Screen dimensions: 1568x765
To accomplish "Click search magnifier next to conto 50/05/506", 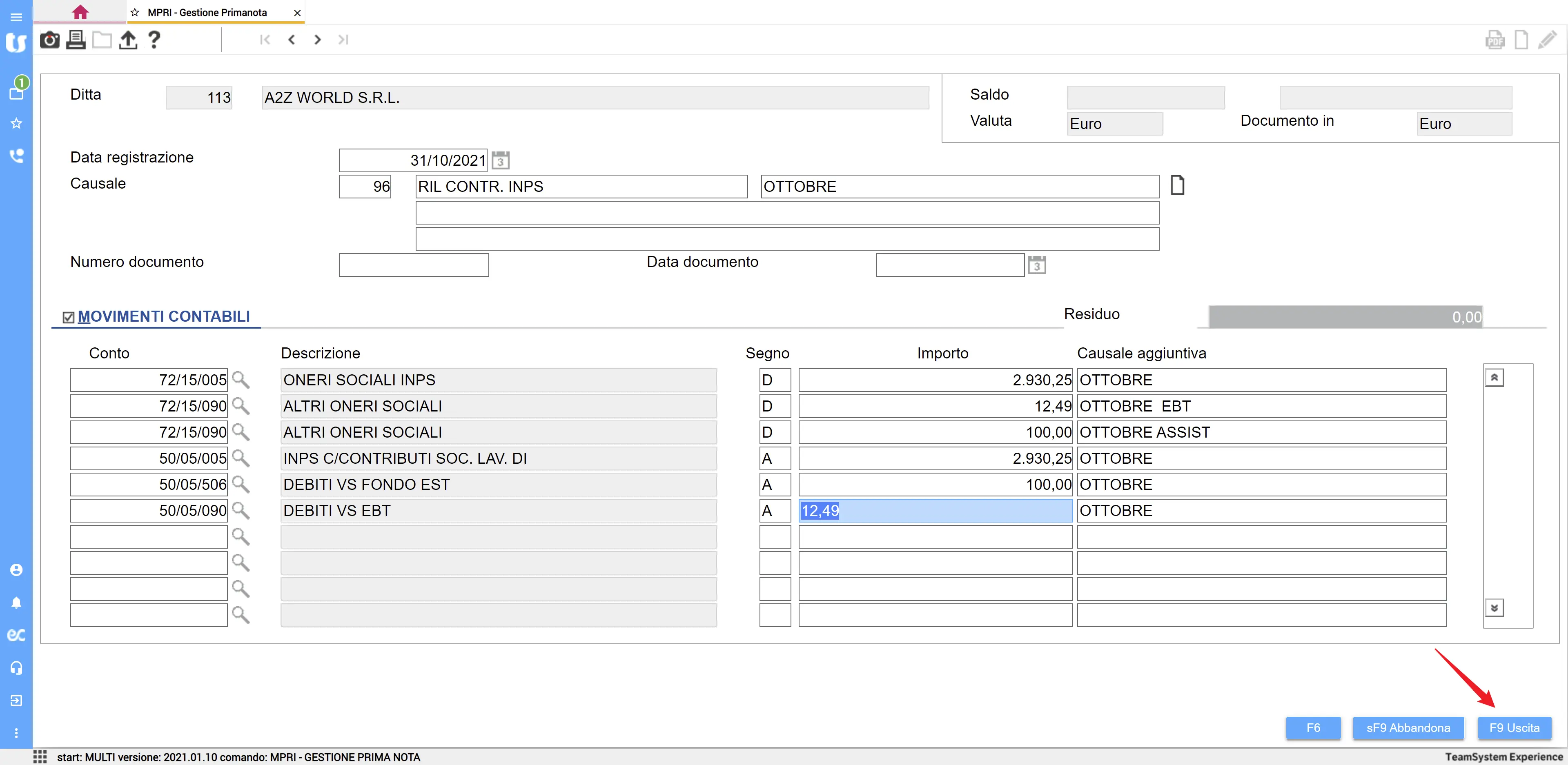I will 241,485.
